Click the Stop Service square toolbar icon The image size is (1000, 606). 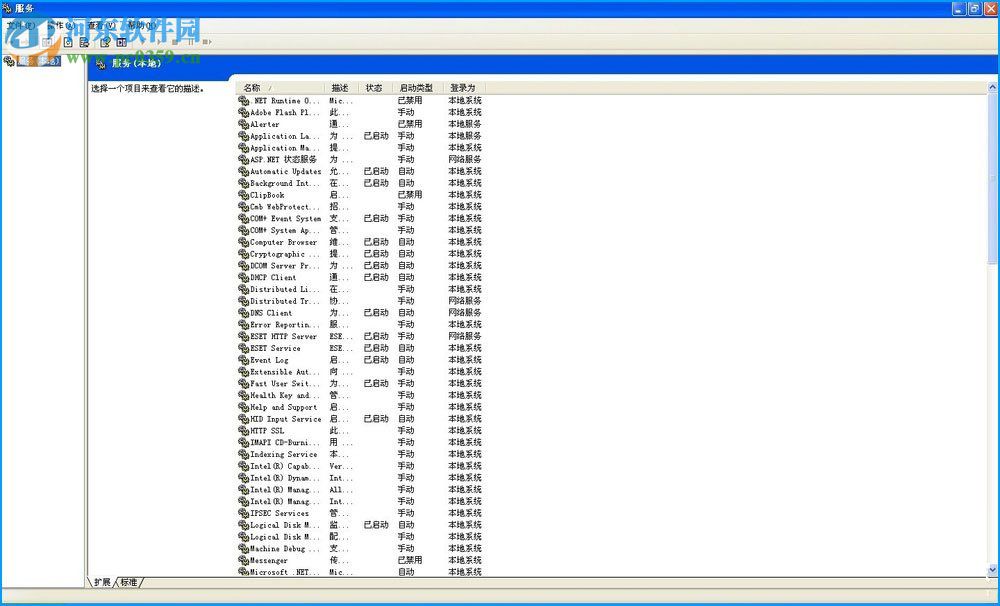tap(175, 42)
